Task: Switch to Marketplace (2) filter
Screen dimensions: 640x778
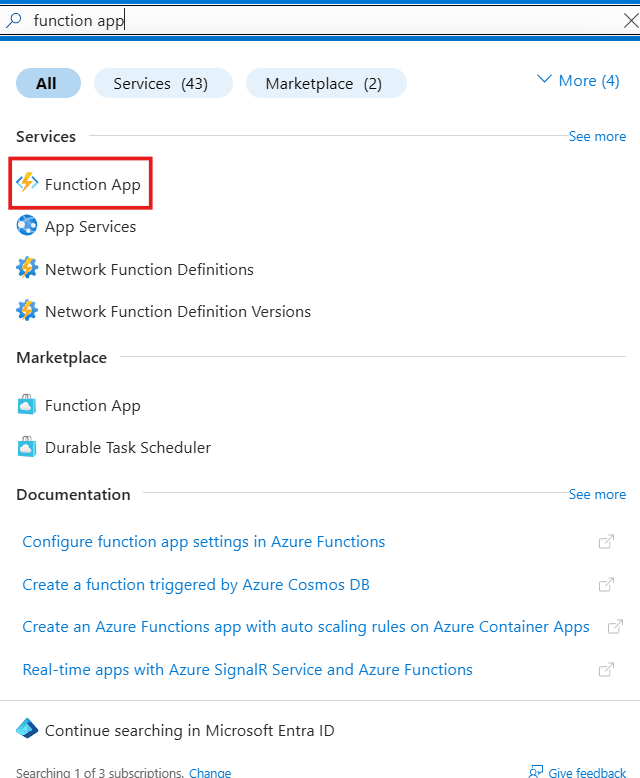Action: (x=324, y=84)
